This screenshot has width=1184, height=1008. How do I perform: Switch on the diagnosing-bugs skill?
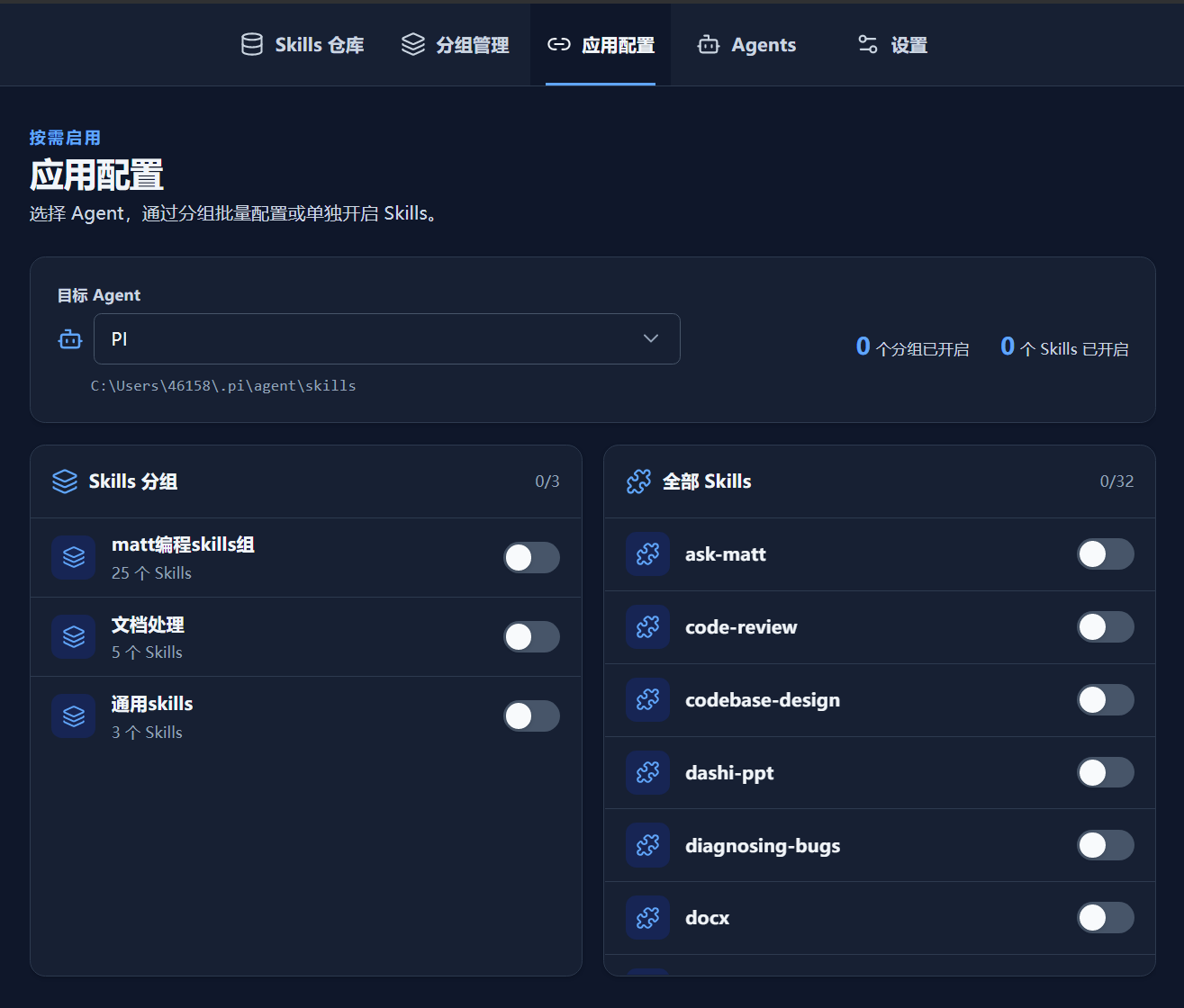pos(1106,845)
